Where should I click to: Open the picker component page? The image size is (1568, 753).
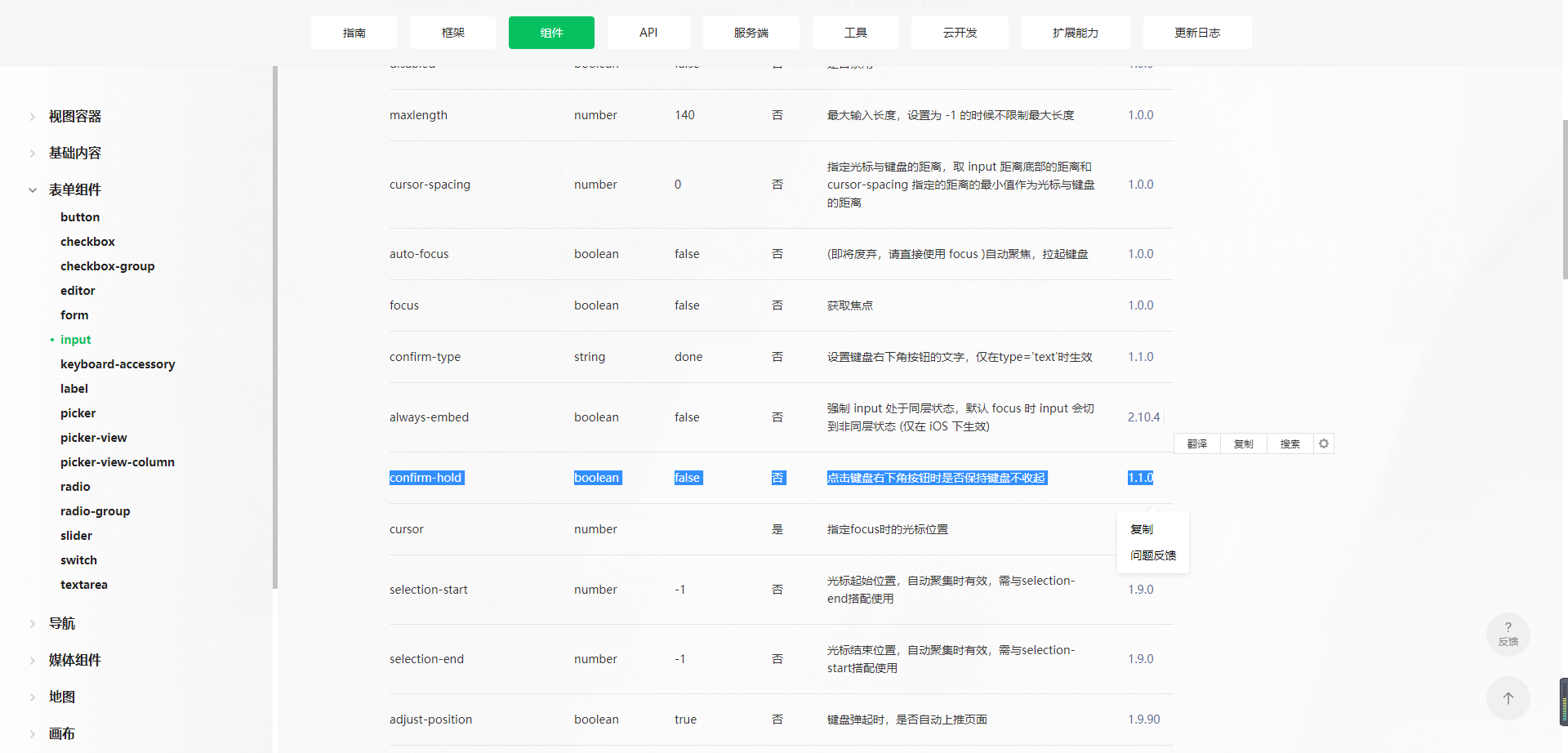point(78,413)
